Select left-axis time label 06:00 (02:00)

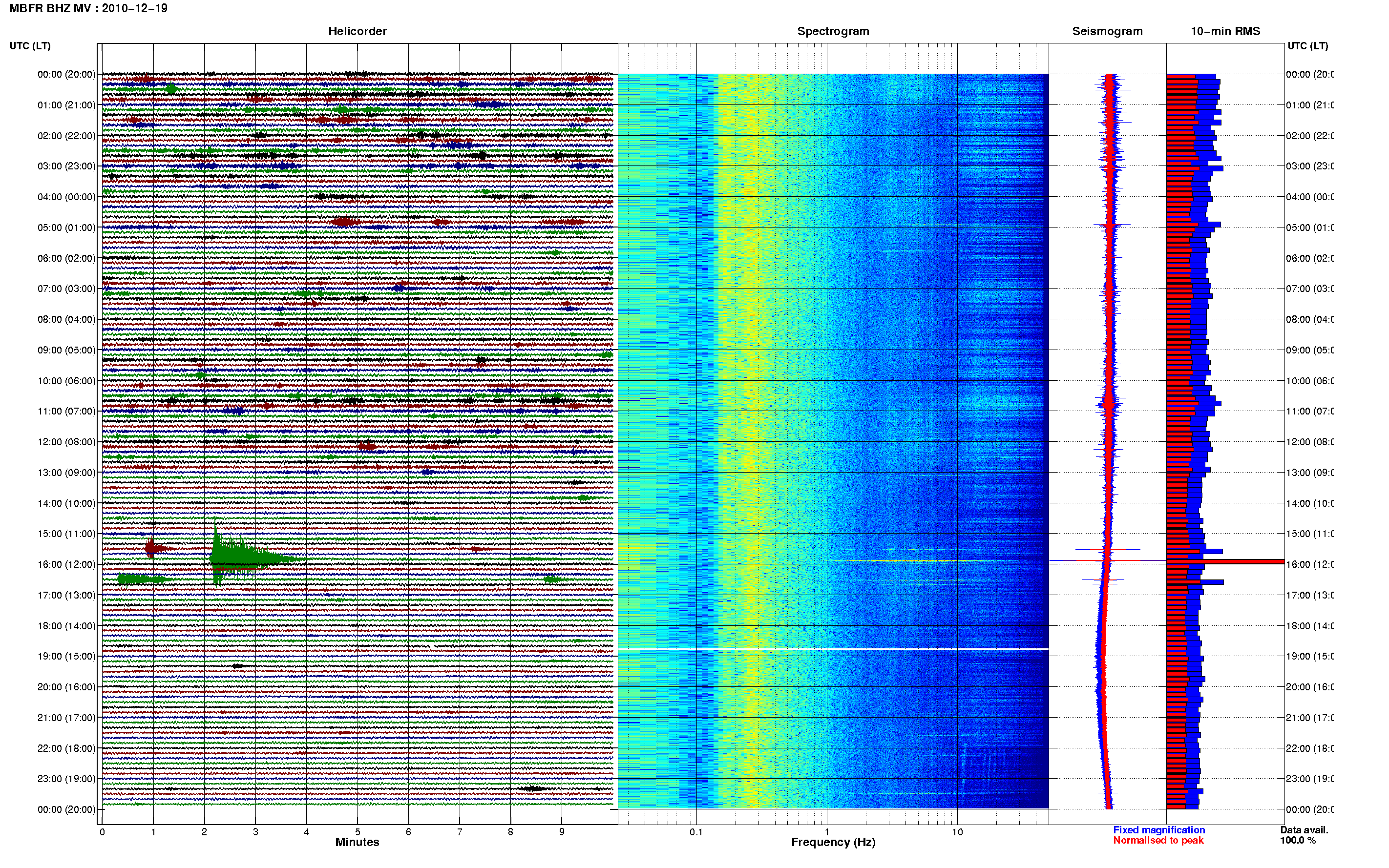click(66, 258)
